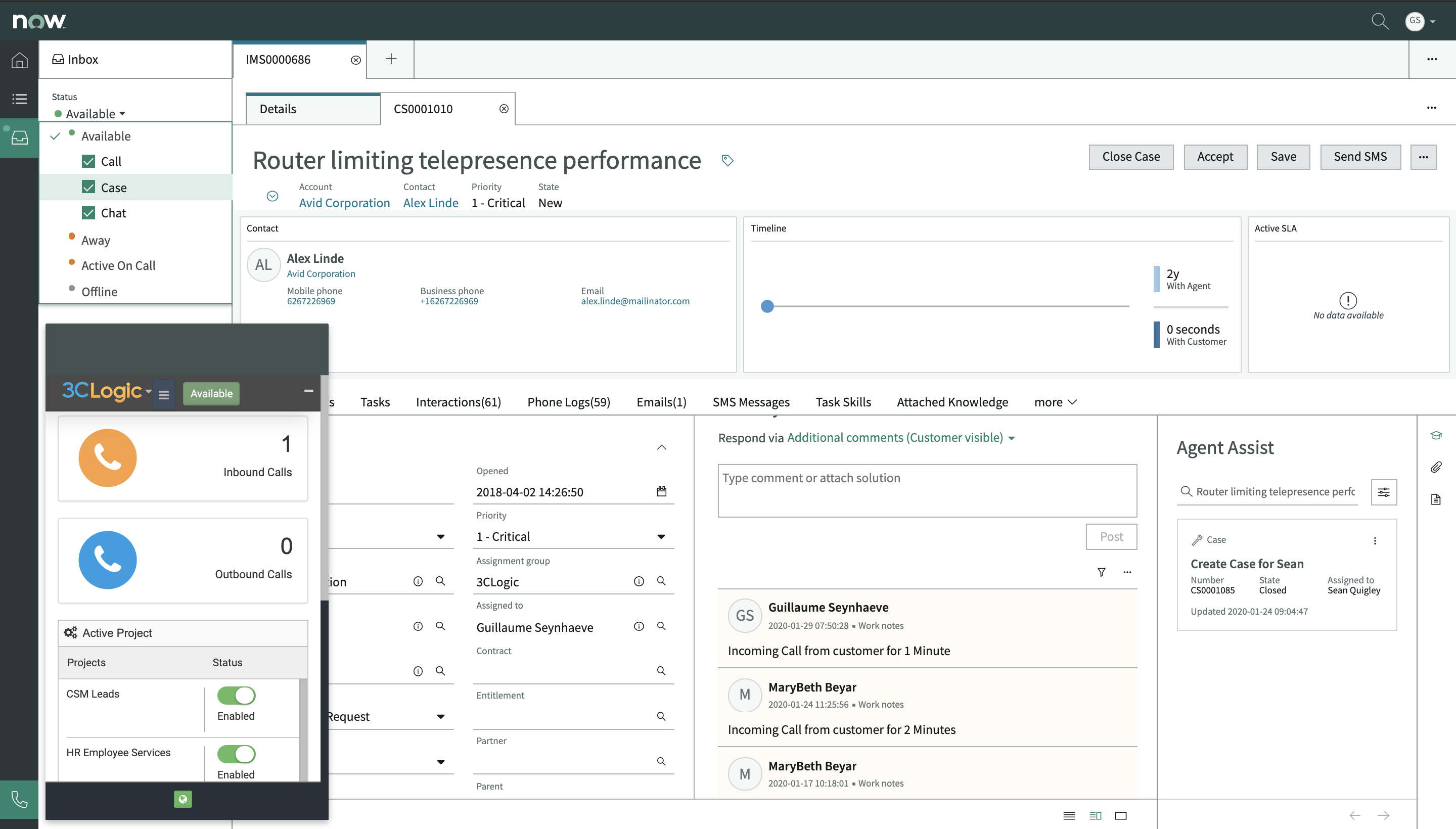1456x829 pixels.
Task: Disable the CSM Leads project toggle
Action: [236, 695]
